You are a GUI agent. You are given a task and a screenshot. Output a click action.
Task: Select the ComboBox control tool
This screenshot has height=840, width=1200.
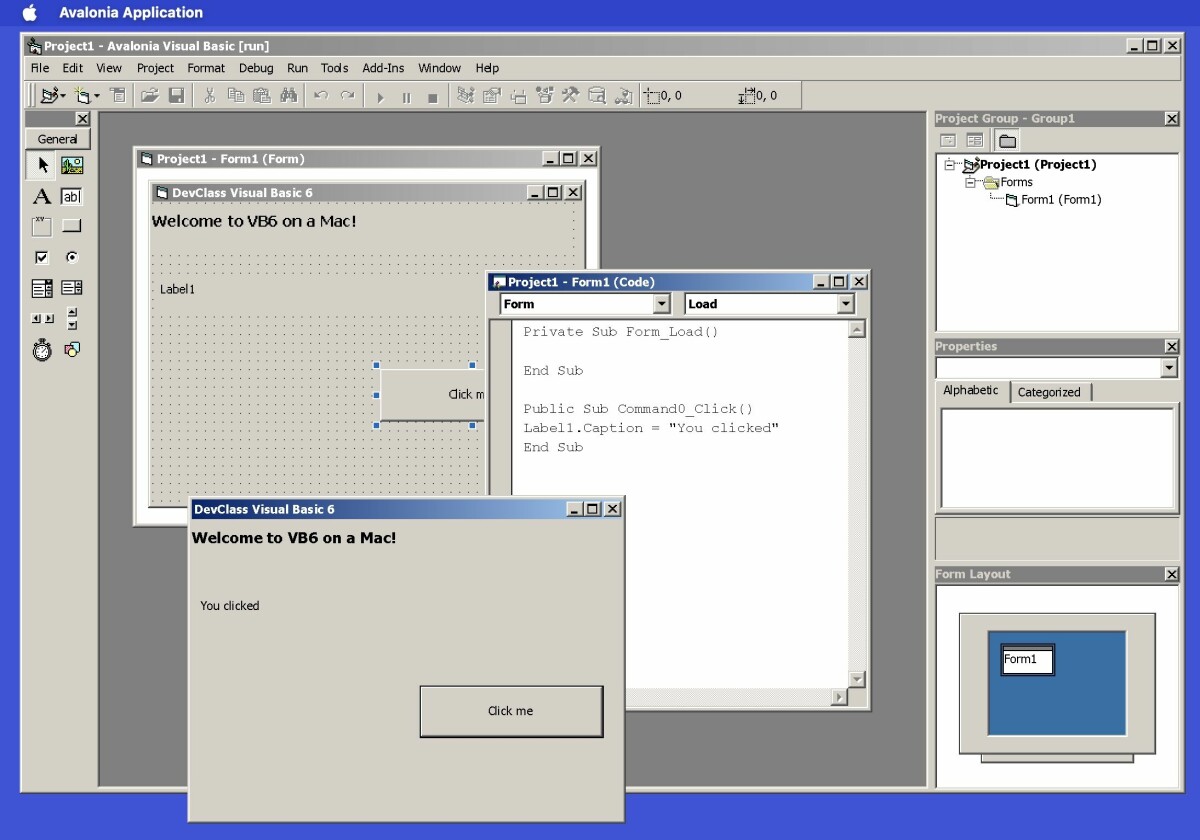(x=41, y=287)
